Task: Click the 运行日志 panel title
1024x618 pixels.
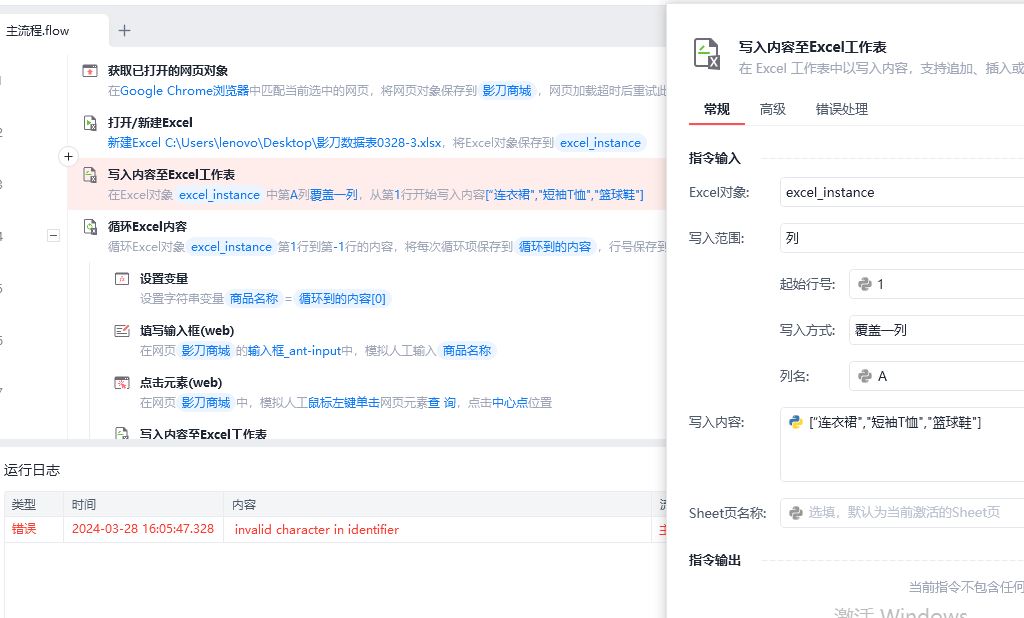Action: click(x=32, y=470)
